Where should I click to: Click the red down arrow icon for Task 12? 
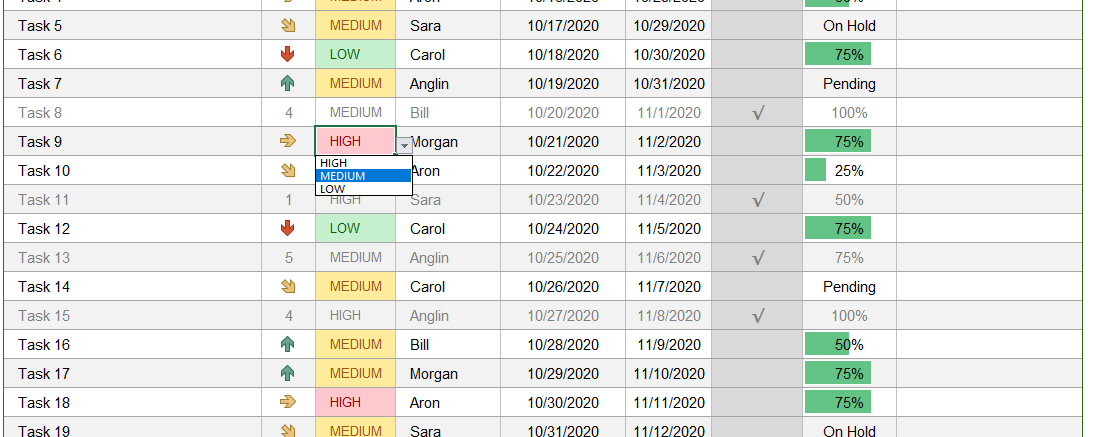(x=288, y=229)
